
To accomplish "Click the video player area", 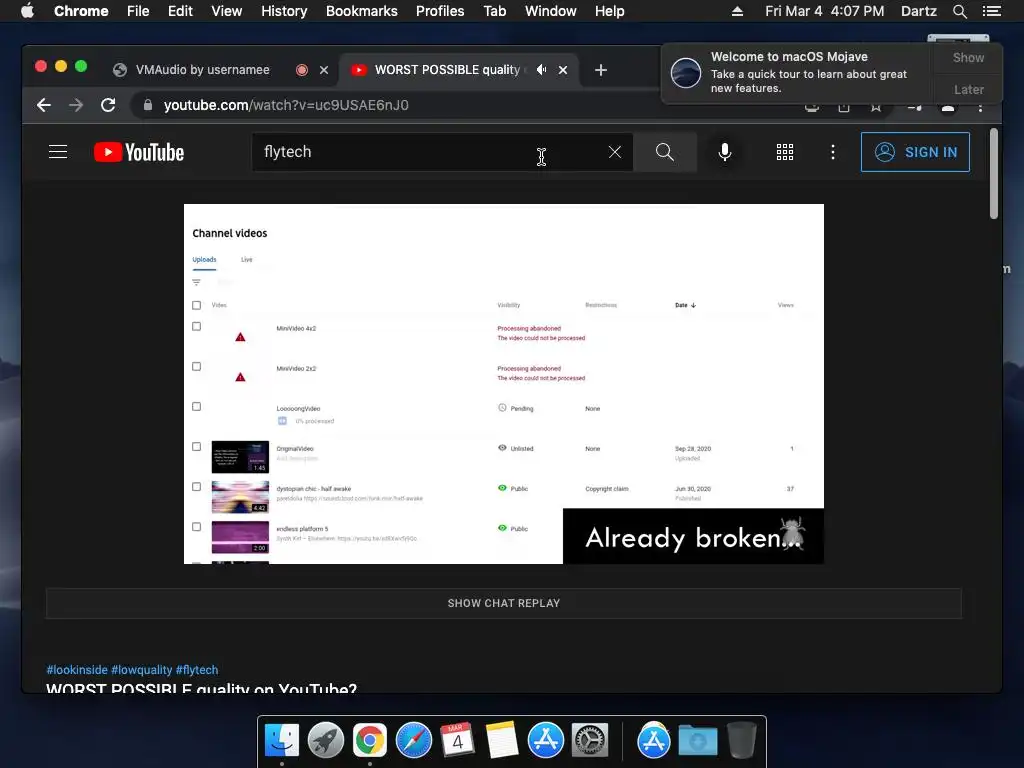I will [x=504, y=384].
